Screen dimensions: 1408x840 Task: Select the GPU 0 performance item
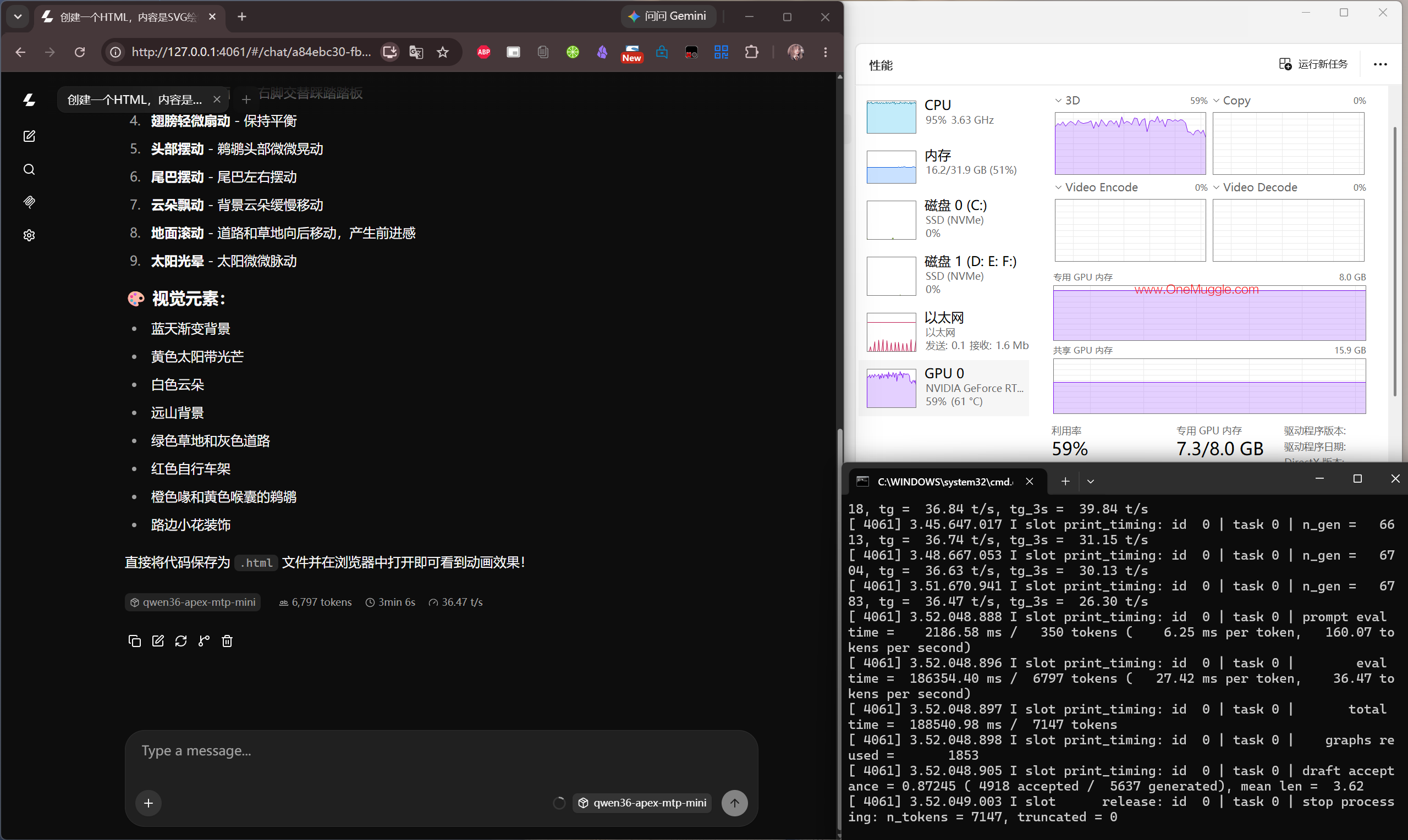point(944,388)
